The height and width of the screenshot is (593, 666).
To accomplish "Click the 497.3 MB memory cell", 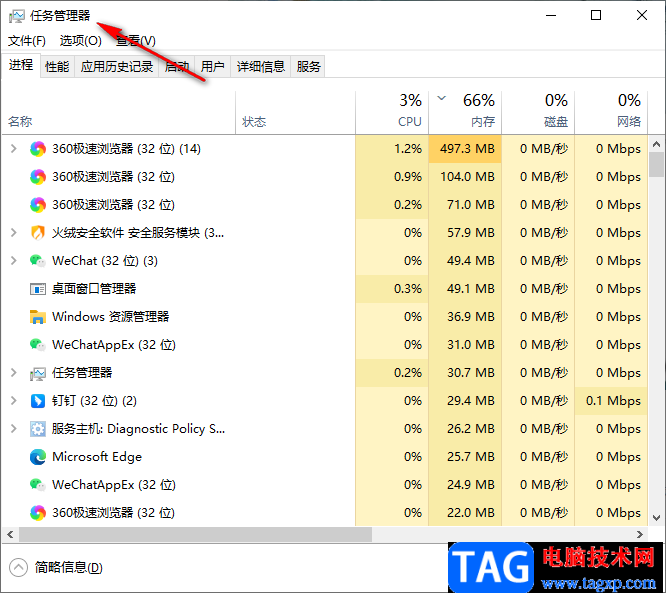I will (x=465, y=149).
